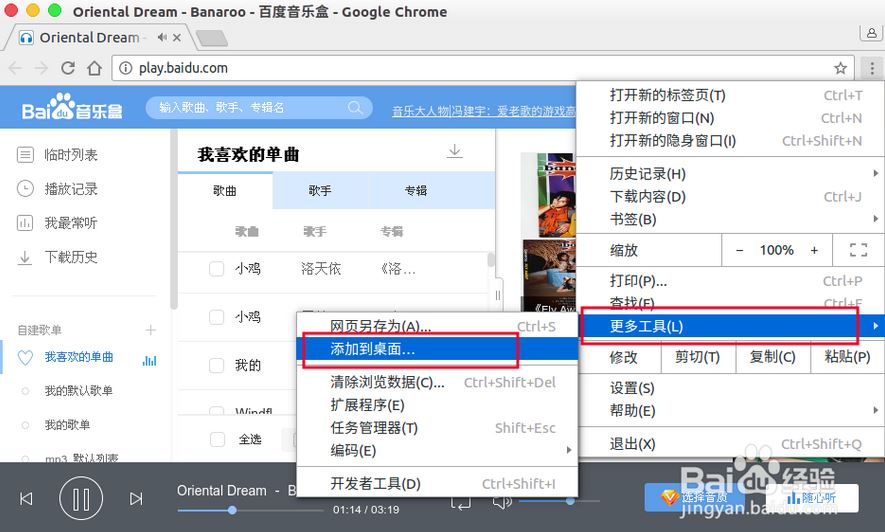885x532 pixels.
Task: Click 复制(C) copy button
Action: point(773,357)
